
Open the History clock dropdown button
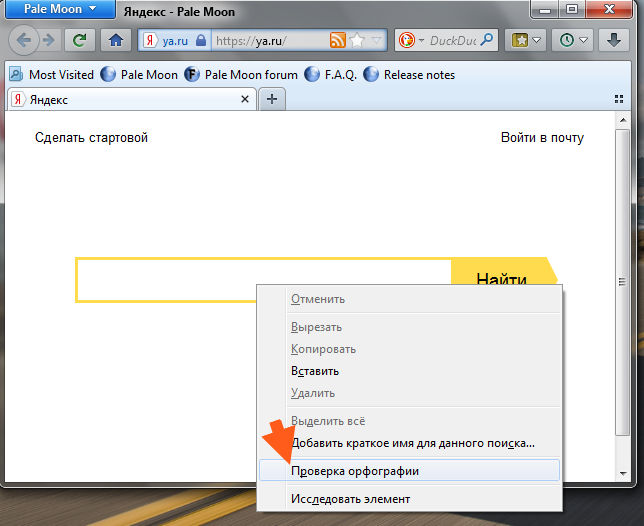tap(573, 40)
